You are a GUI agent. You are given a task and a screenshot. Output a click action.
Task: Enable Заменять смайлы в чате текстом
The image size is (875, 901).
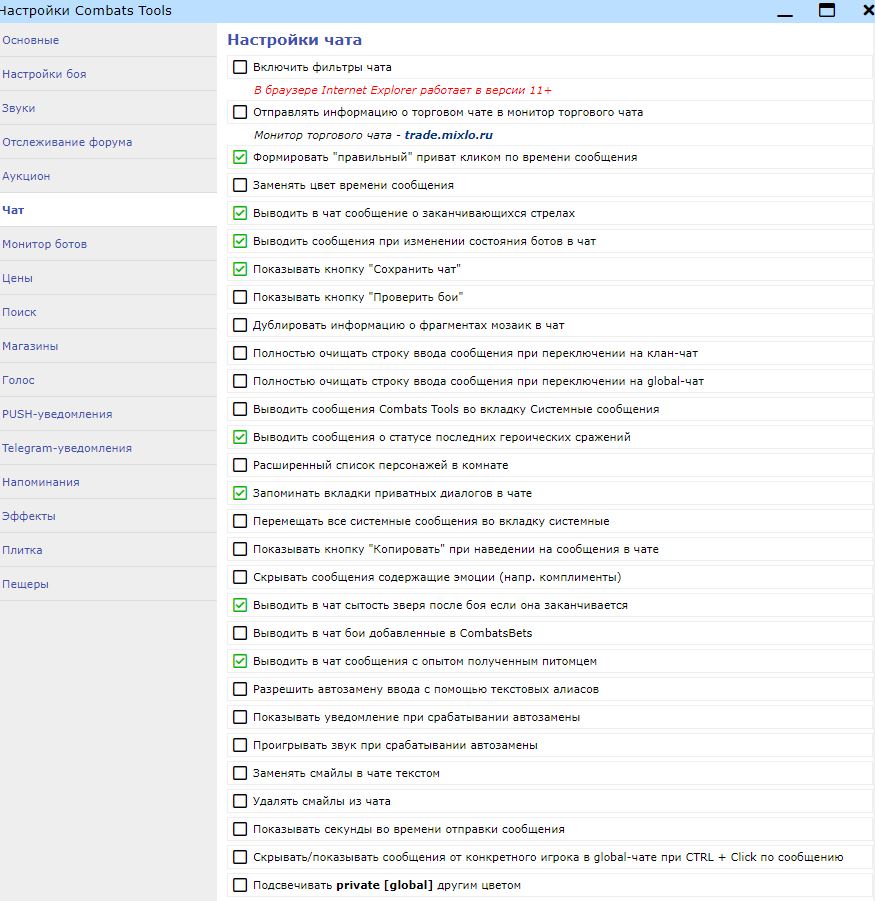pos(240,773)
